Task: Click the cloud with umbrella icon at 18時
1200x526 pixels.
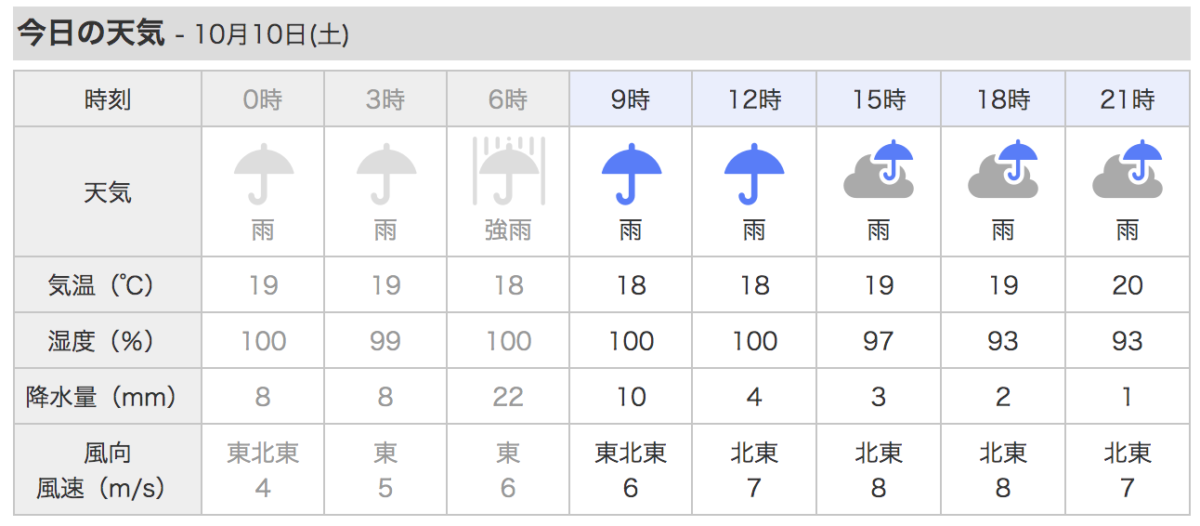Action: click(1003, 168)
